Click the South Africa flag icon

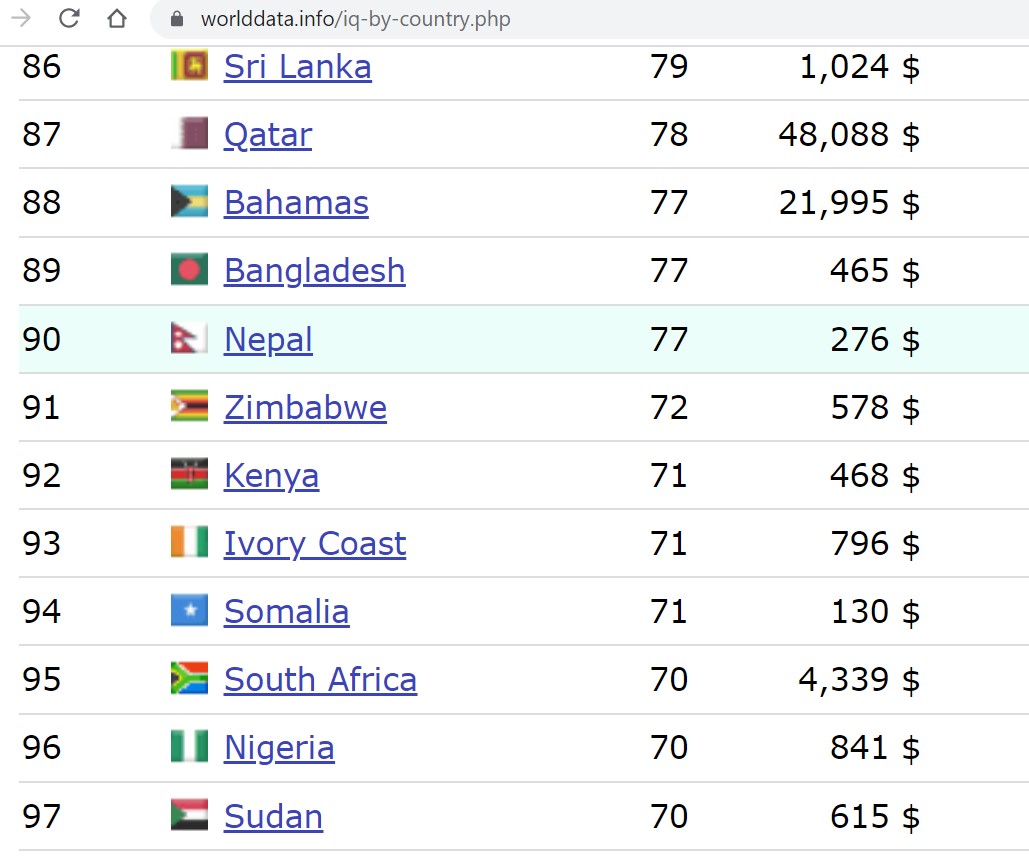pyautogui.click(x=189, y=678)
